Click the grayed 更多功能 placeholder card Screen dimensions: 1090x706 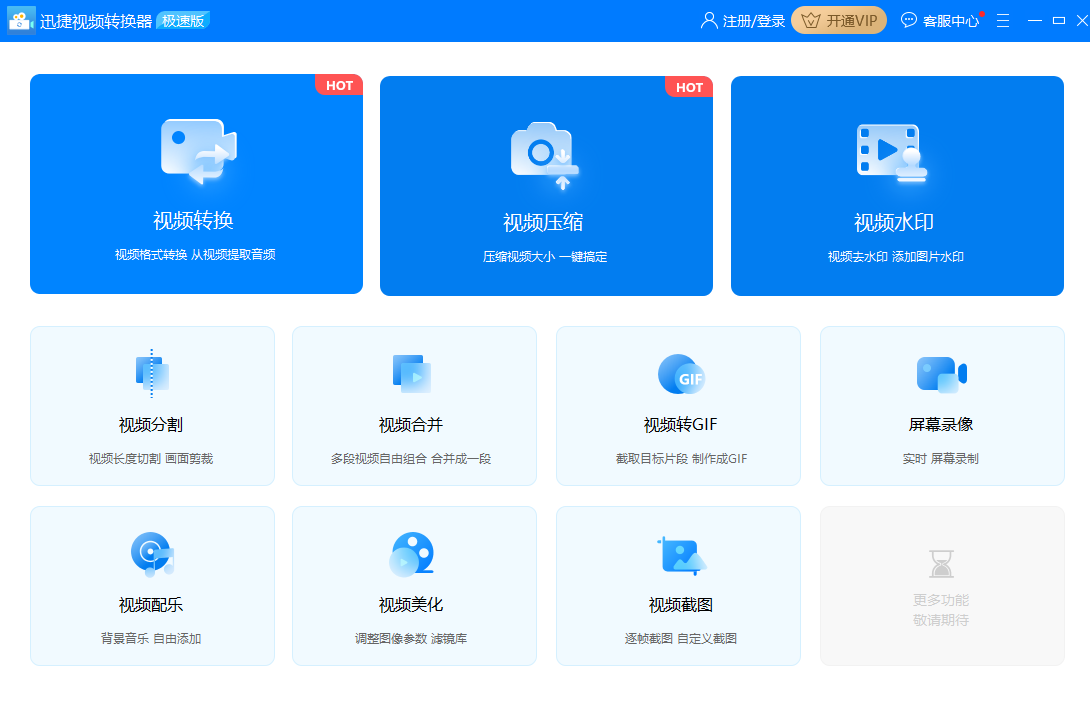(x=941, y=585)
